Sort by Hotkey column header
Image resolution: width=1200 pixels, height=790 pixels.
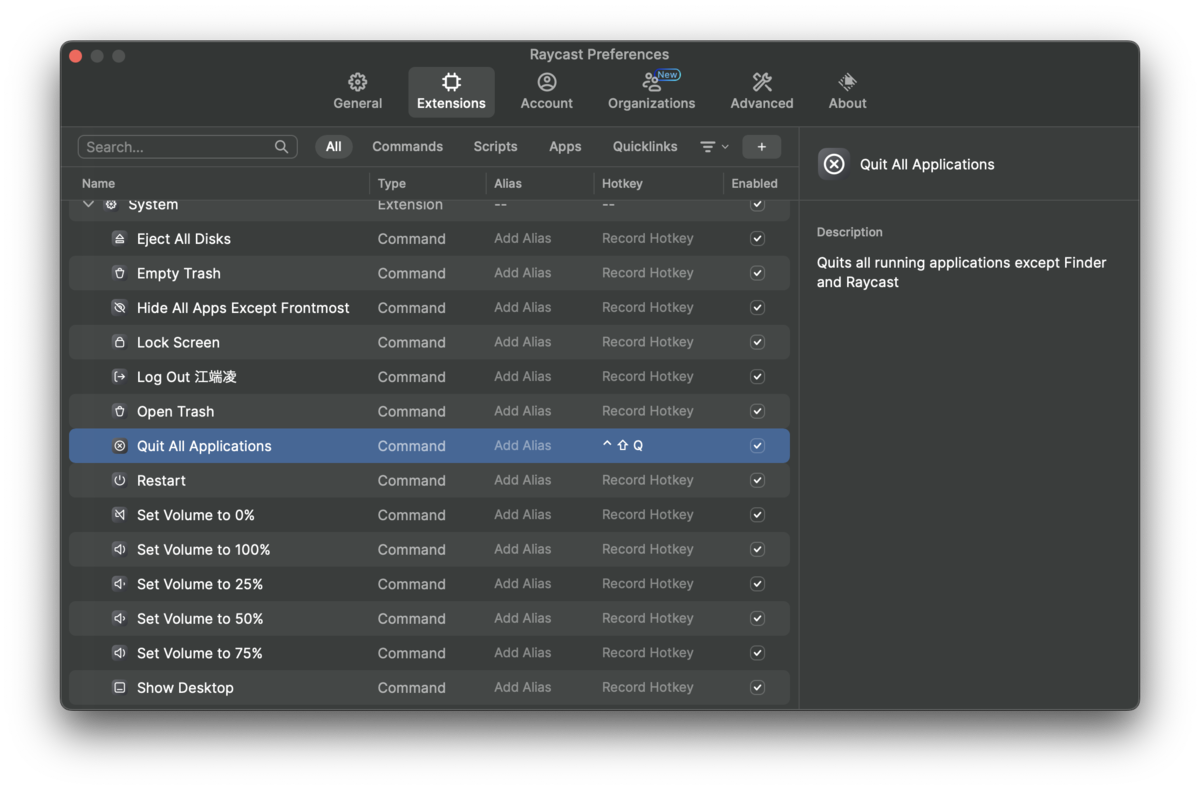(622, 184)
